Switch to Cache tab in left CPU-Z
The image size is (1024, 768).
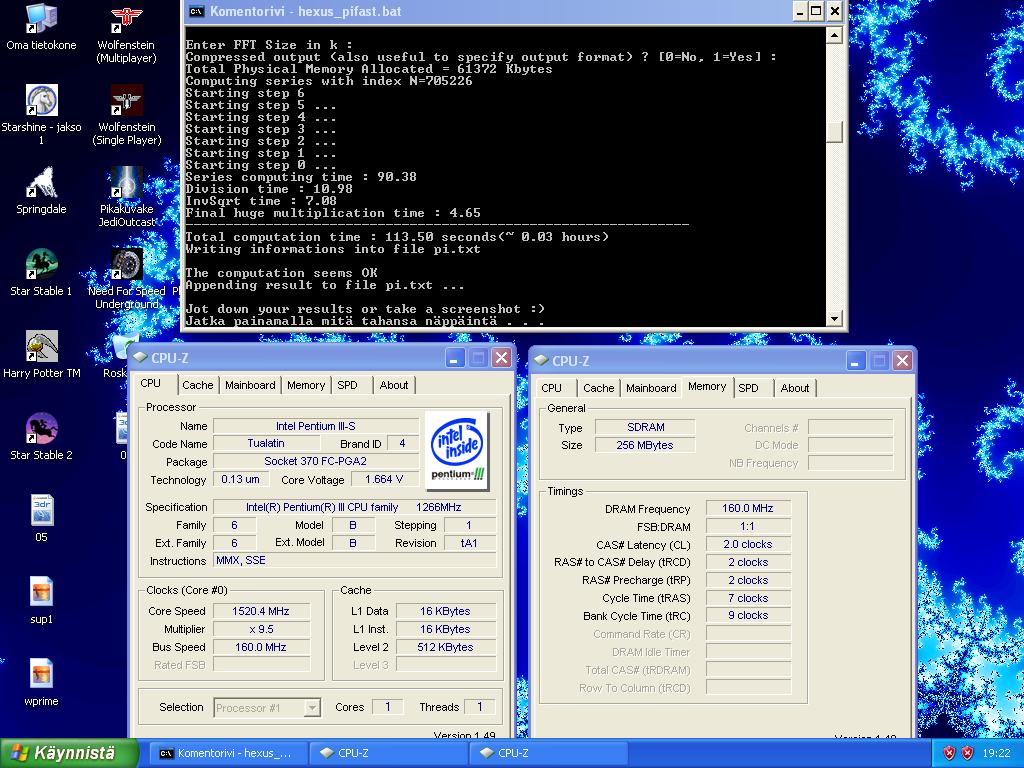point(197,385)
